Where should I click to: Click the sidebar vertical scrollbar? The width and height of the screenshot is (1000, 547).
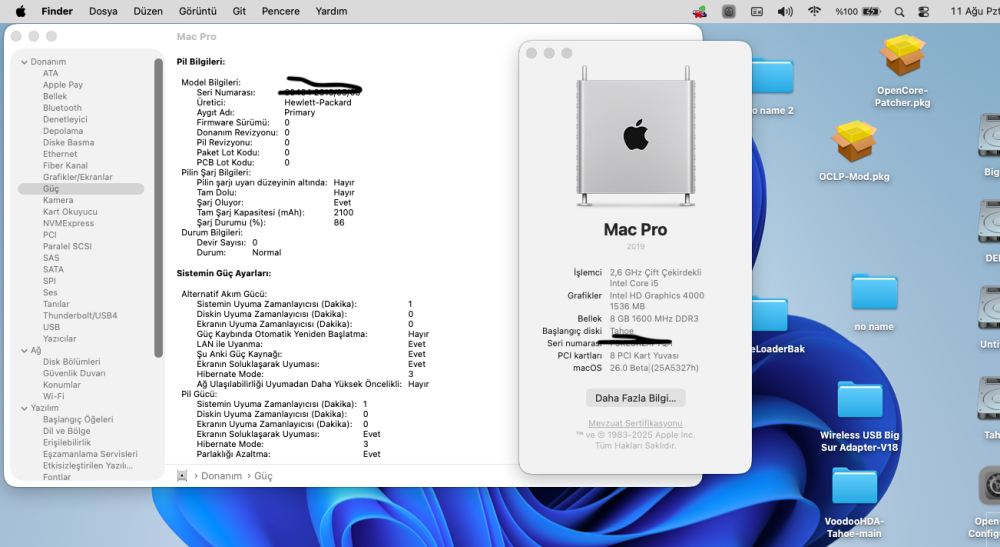tap(158, 208)
